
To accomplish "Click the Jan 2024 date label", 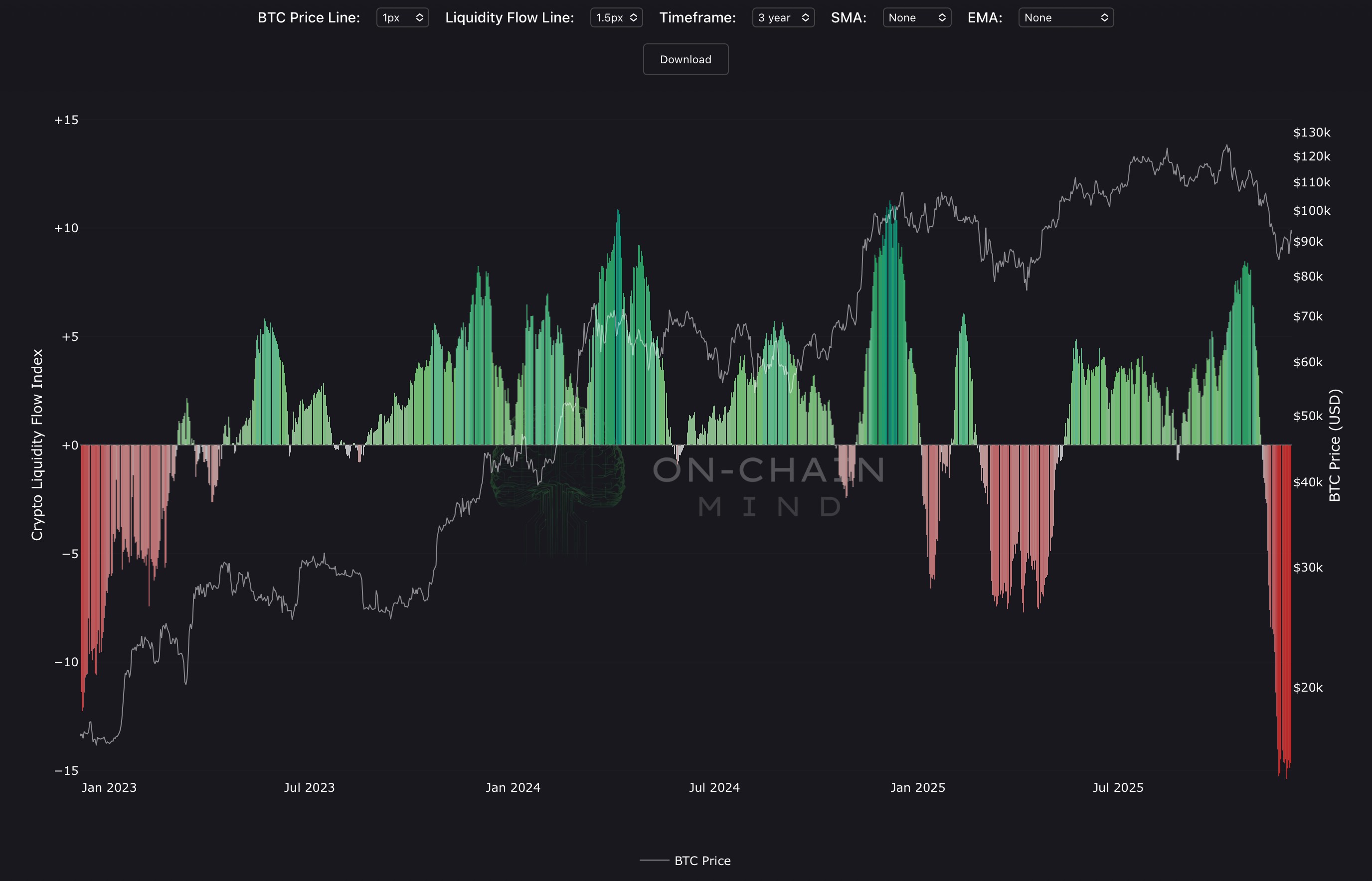I will [x=513, y=788].
